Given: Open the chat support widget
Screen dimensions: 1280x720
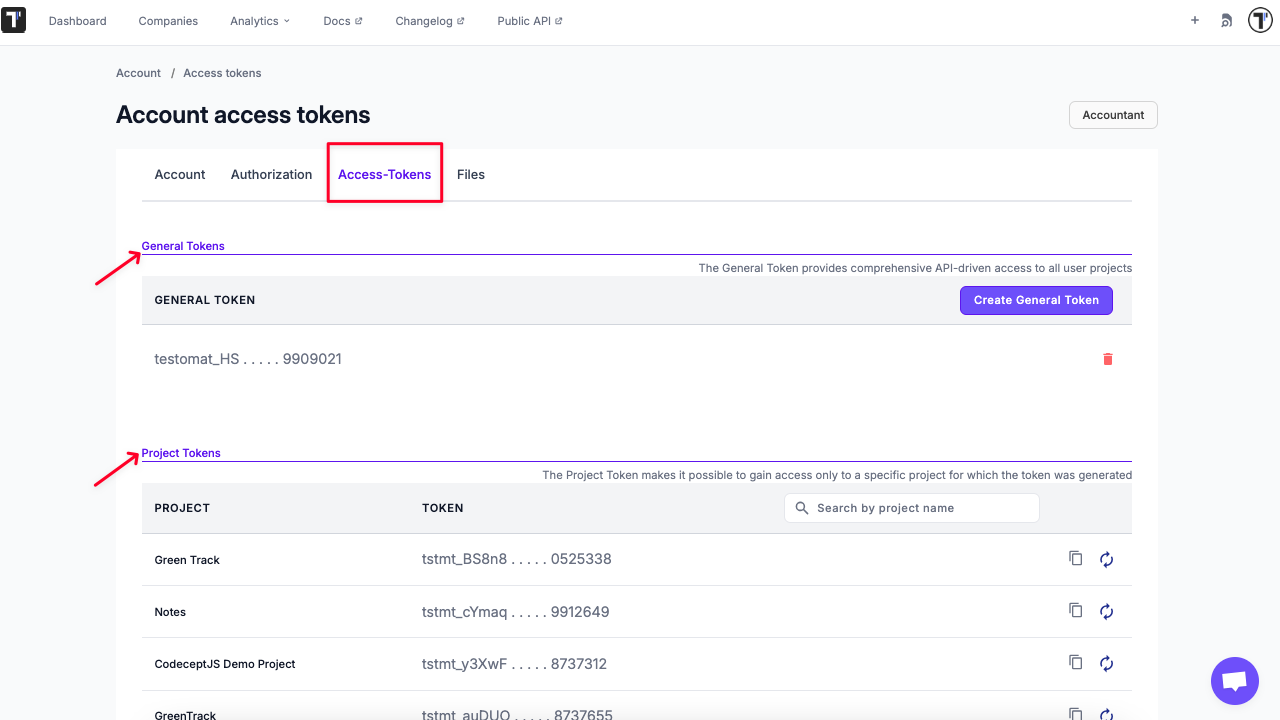Looking at the screenshot, I should (1234, 681).
